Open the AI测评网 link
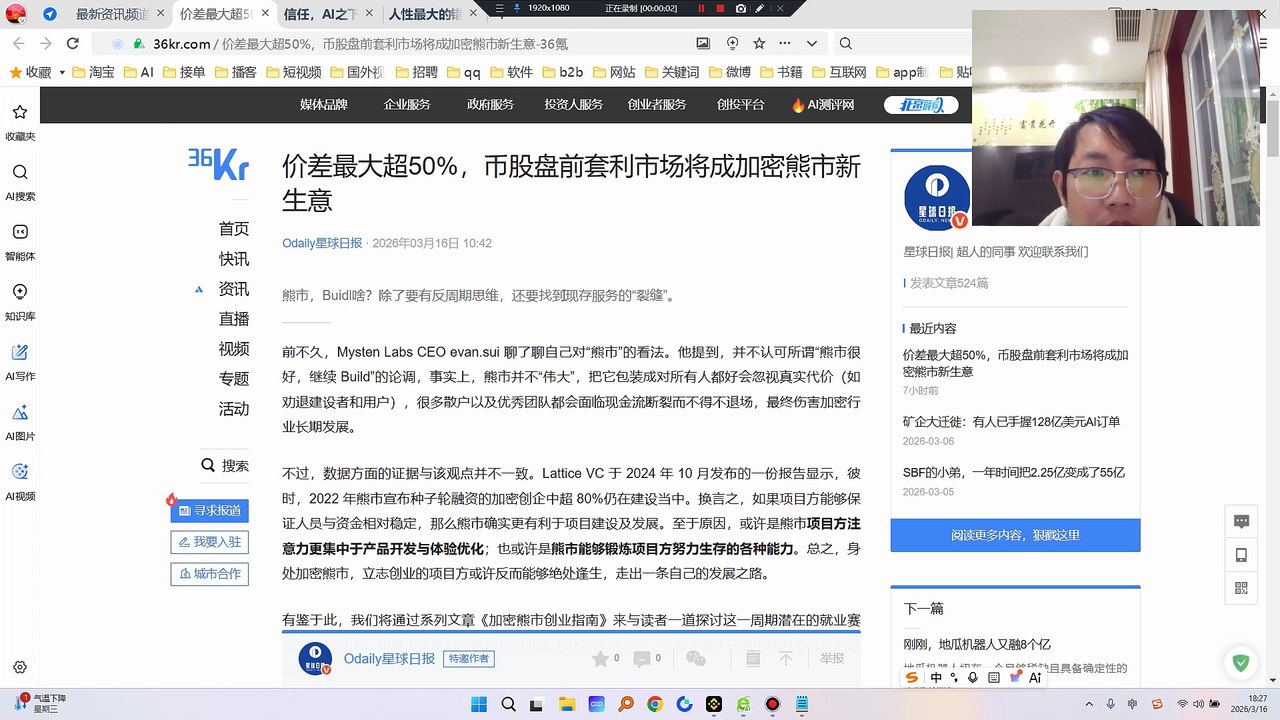The height and width of the screenshot is (720, 1280). point(823,105)
